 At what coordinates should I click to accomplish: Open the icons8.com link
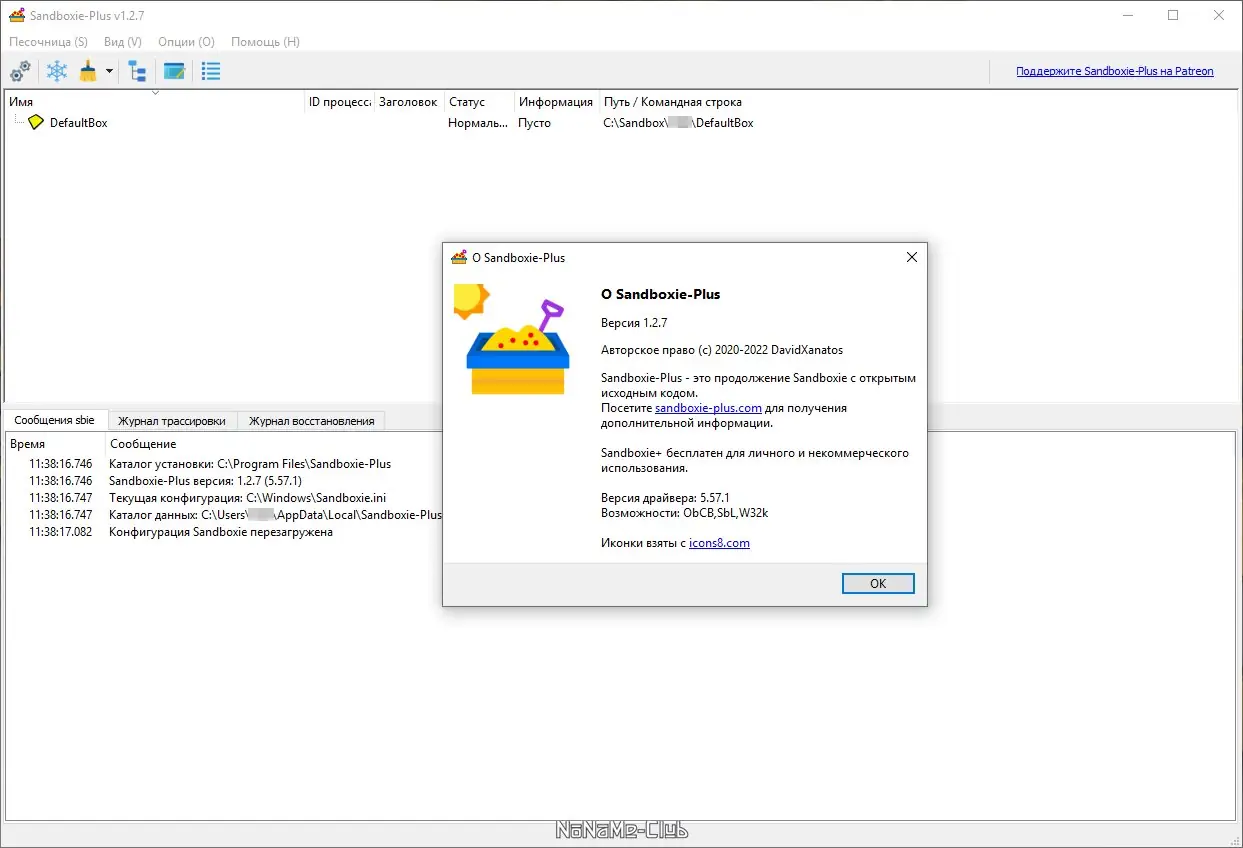click(x=719, y=543)
